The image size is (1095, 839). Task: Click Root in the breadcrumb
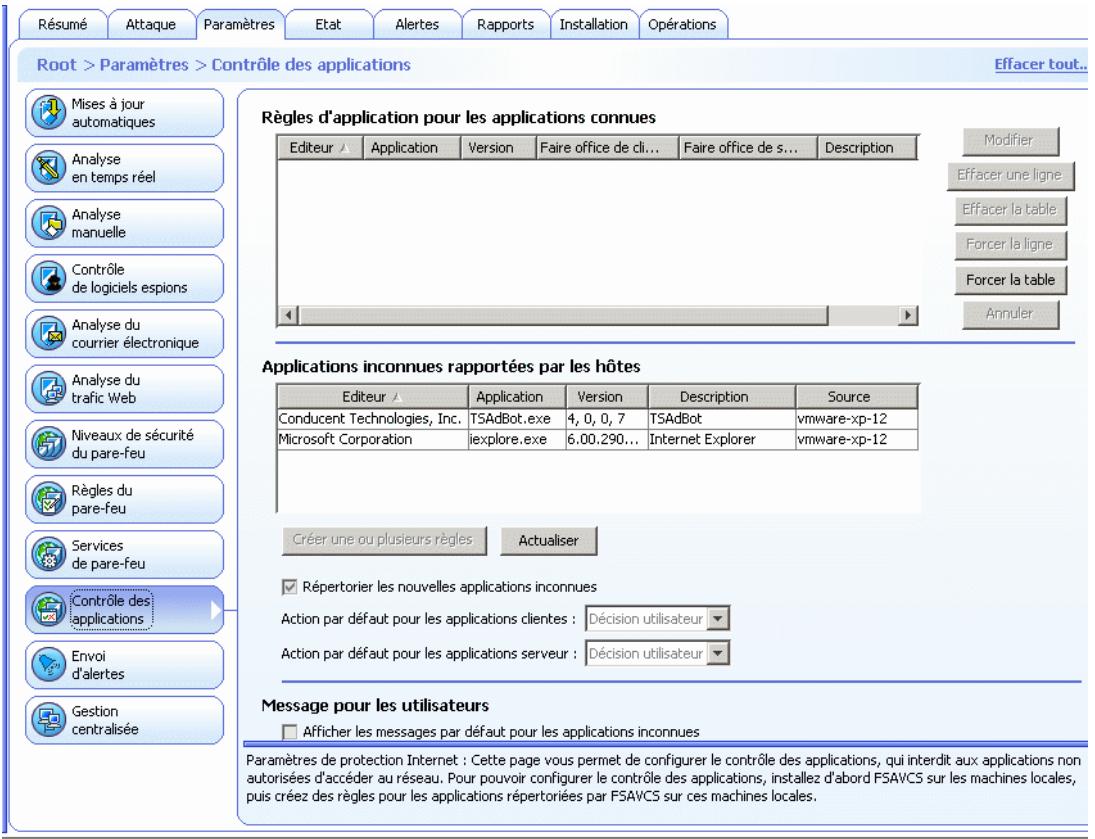coord(57,65)
